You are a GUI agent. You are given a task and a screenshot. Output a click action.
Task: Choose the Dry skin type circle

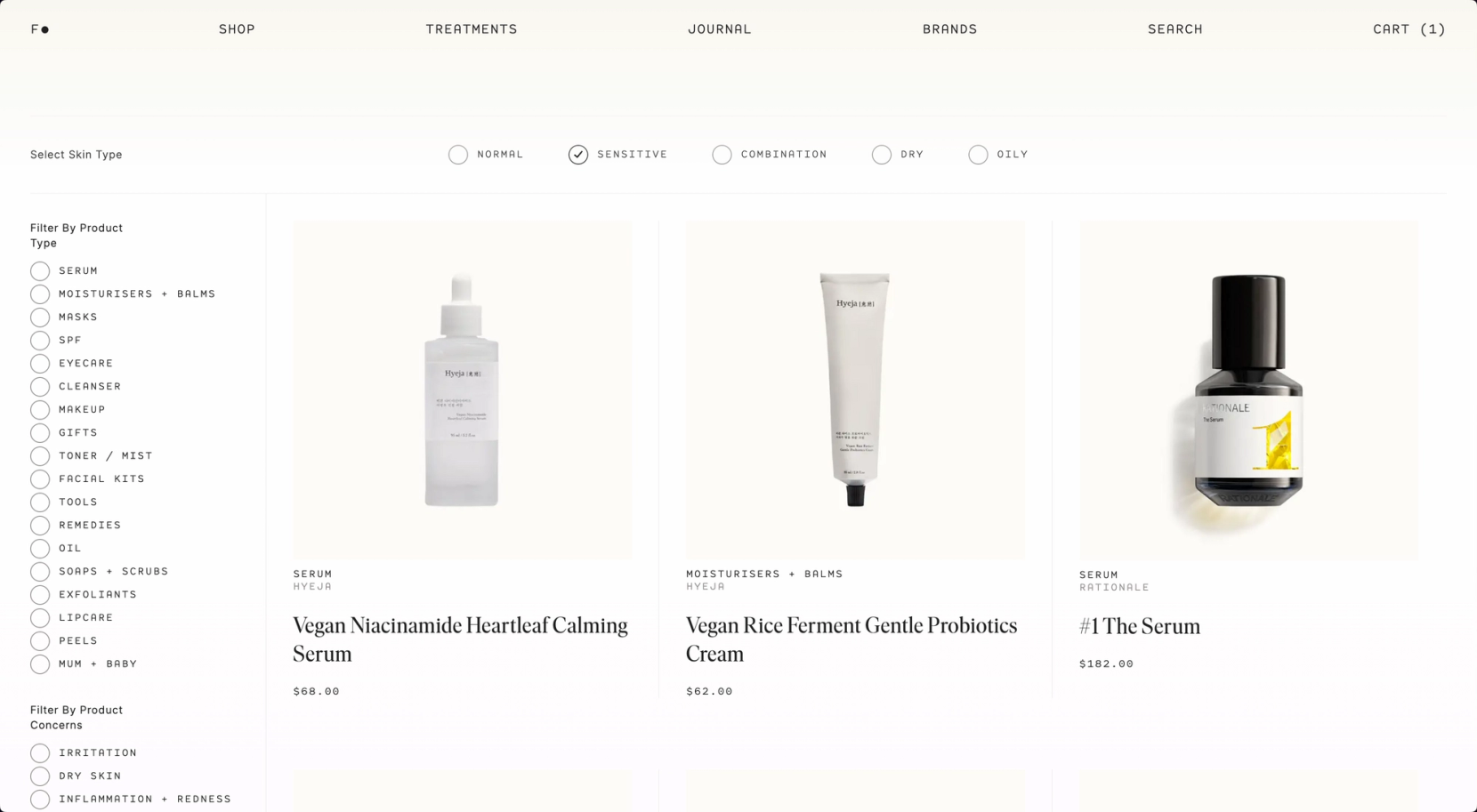pyautogui.click(x=882, y=155)
